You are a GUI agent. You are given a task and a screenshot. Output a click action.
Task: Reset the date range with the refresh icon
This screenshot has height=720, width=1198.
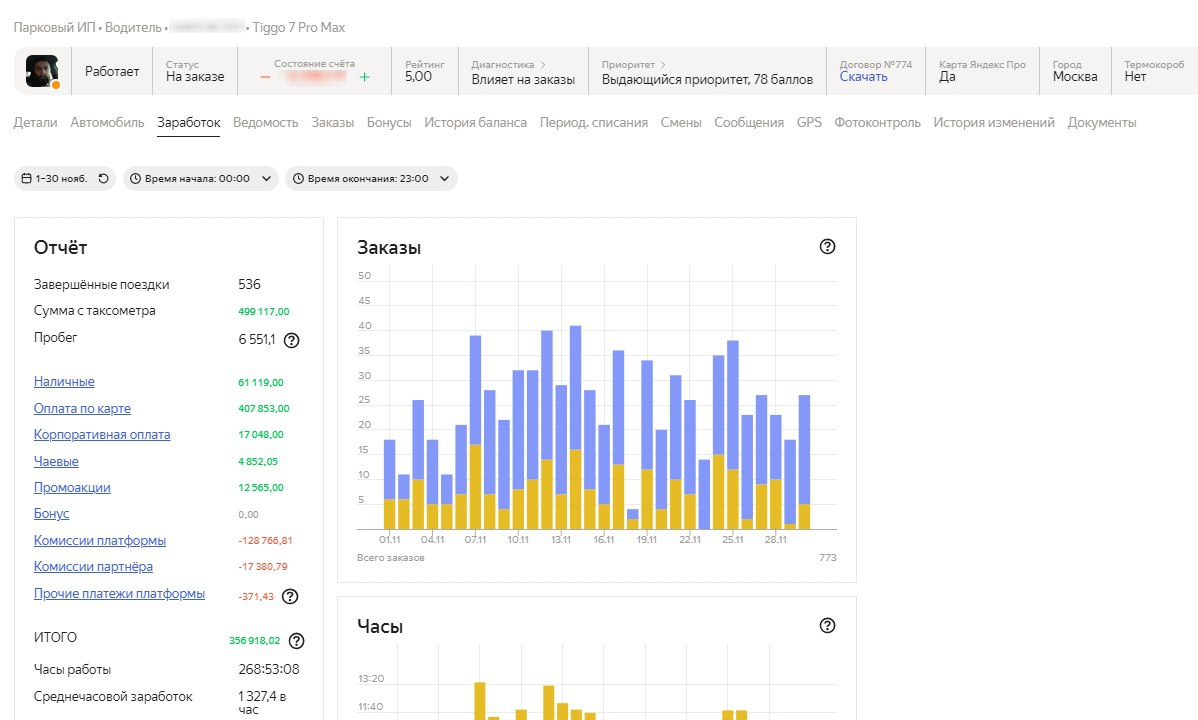[x=103, y=179]
